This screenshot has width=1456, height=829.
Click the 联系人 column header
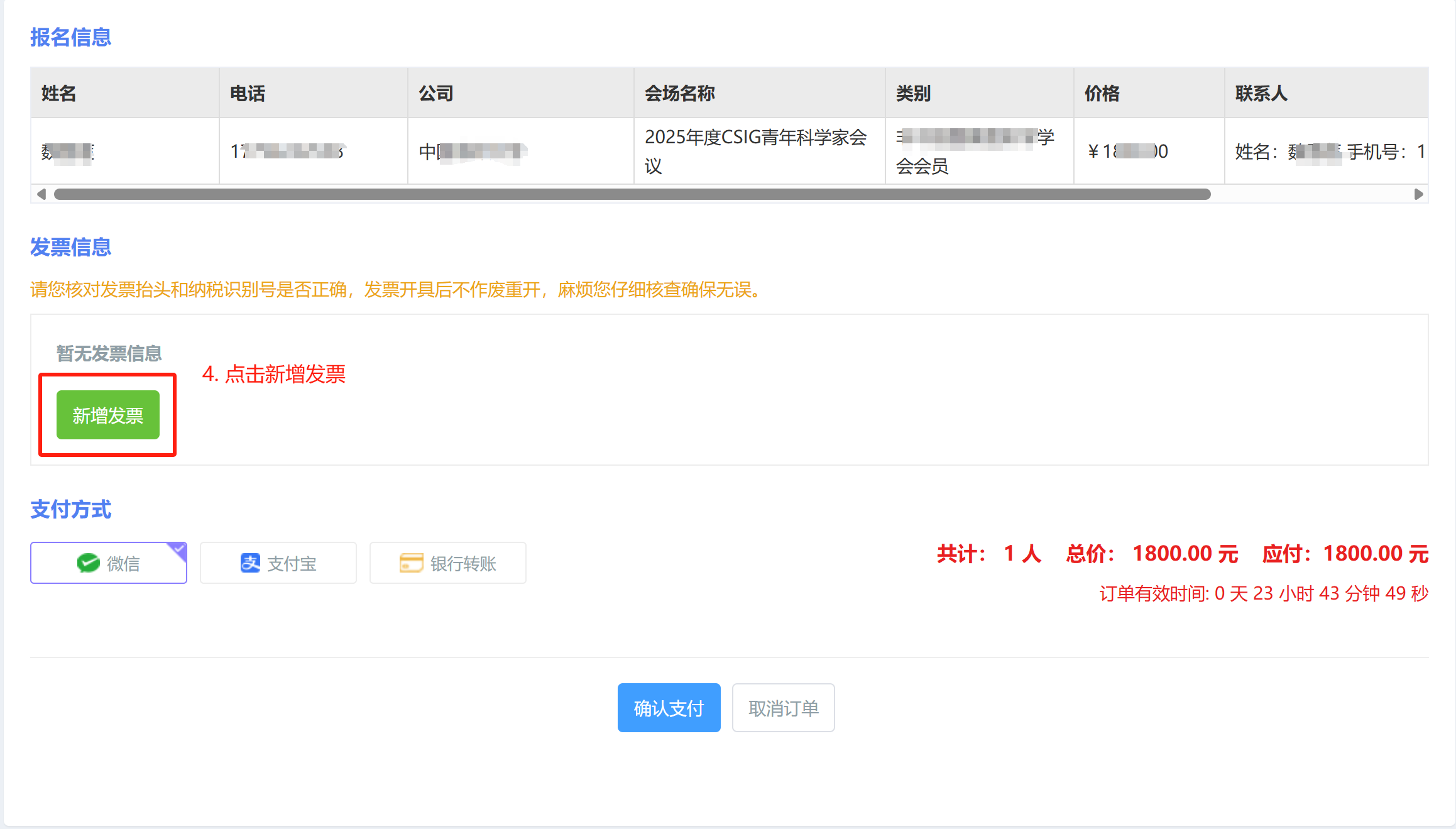(1261, 93)
